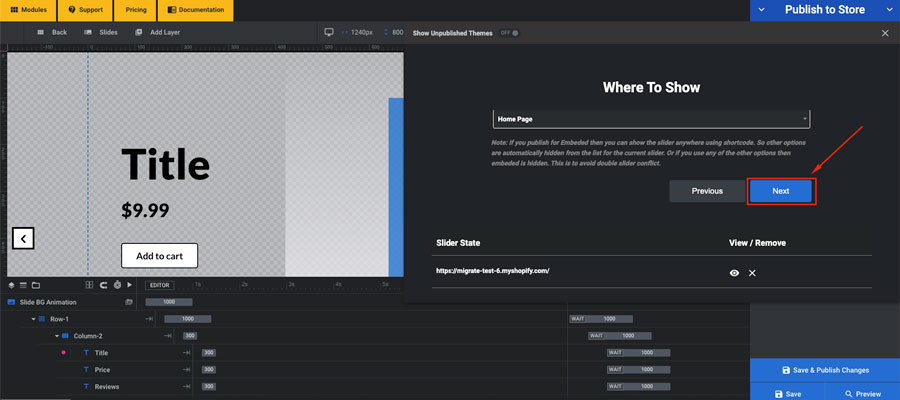Go Back from the editor toolbar

(x=52, y=32)
